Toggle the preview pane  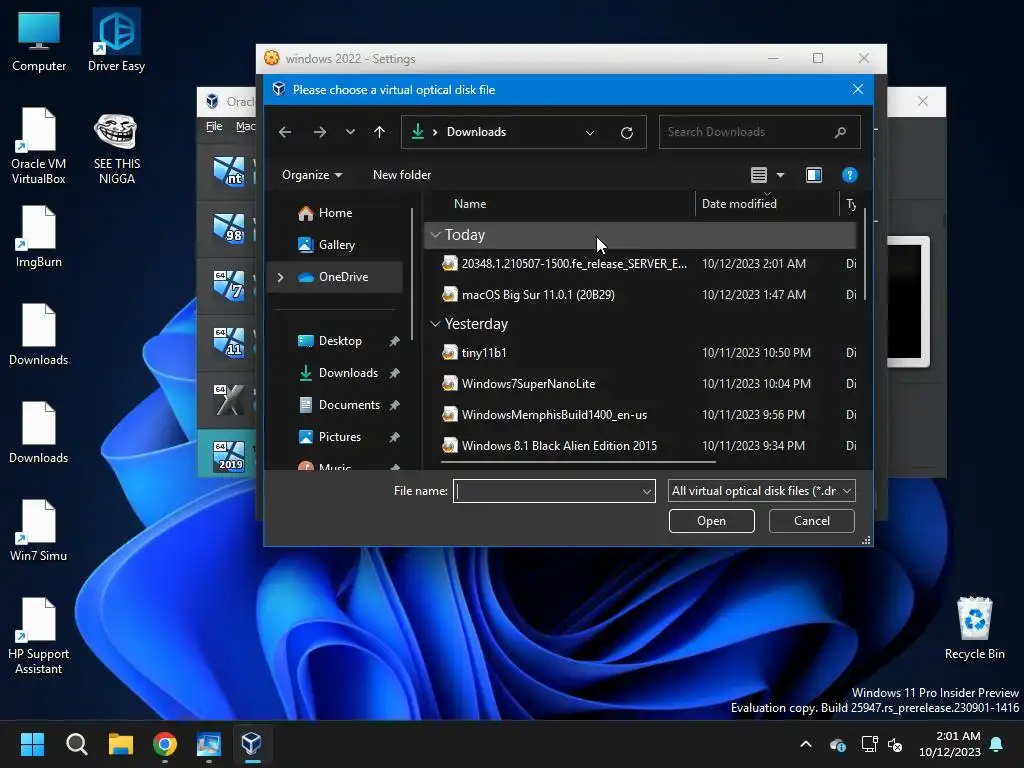[x=814, y=175]
